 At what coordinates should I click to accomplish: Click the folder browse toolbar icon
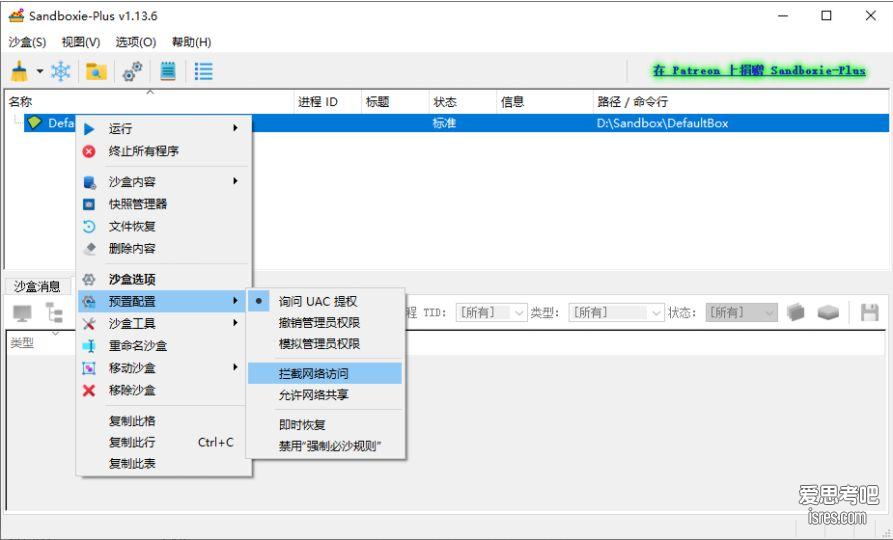point(96,71)
